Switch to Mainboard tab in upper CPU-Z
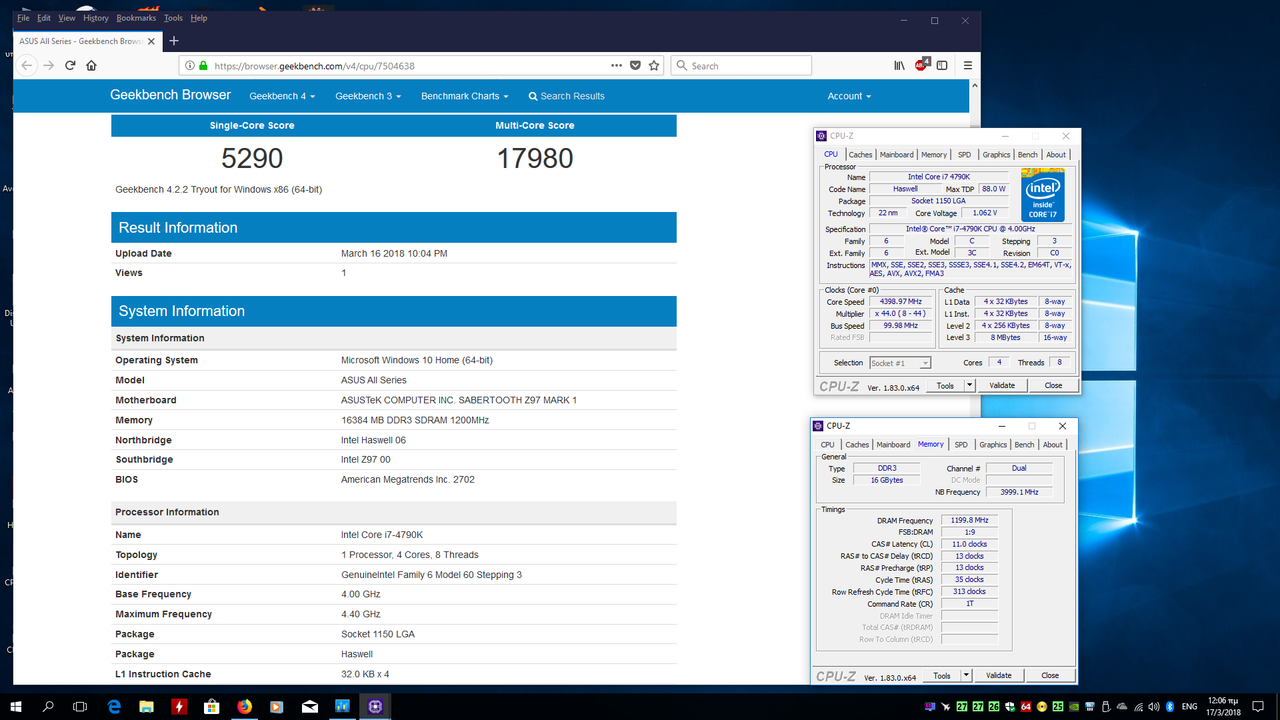The image size is (1280, 720). tap(897, 154)
